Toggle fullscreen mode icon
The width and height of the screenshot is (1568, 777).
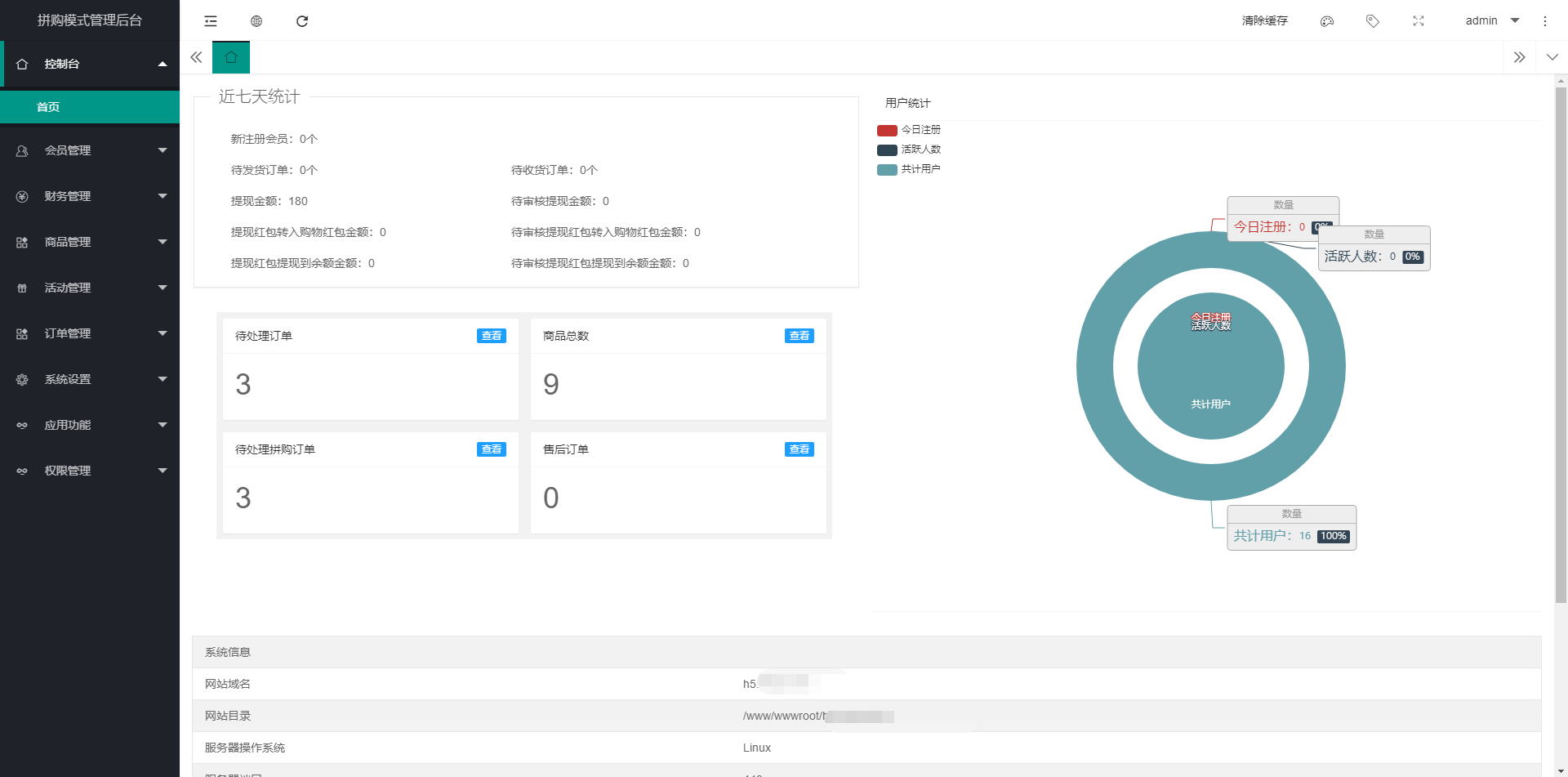pyautogui.click(x=1419, y=21)
